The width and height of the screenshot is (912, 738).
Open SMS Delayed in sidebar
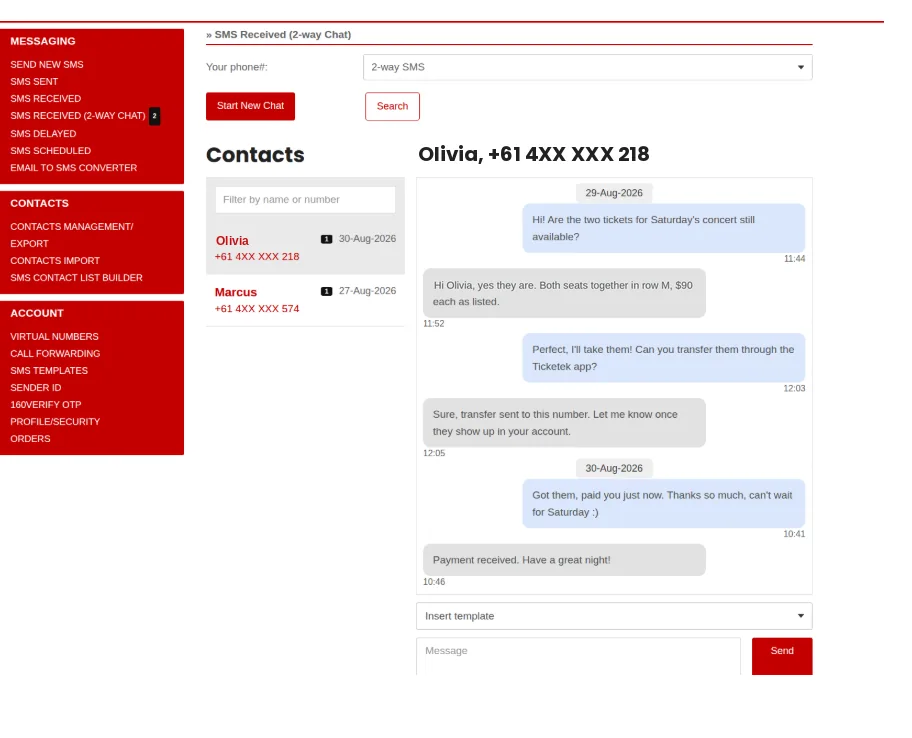pos(43,134)
